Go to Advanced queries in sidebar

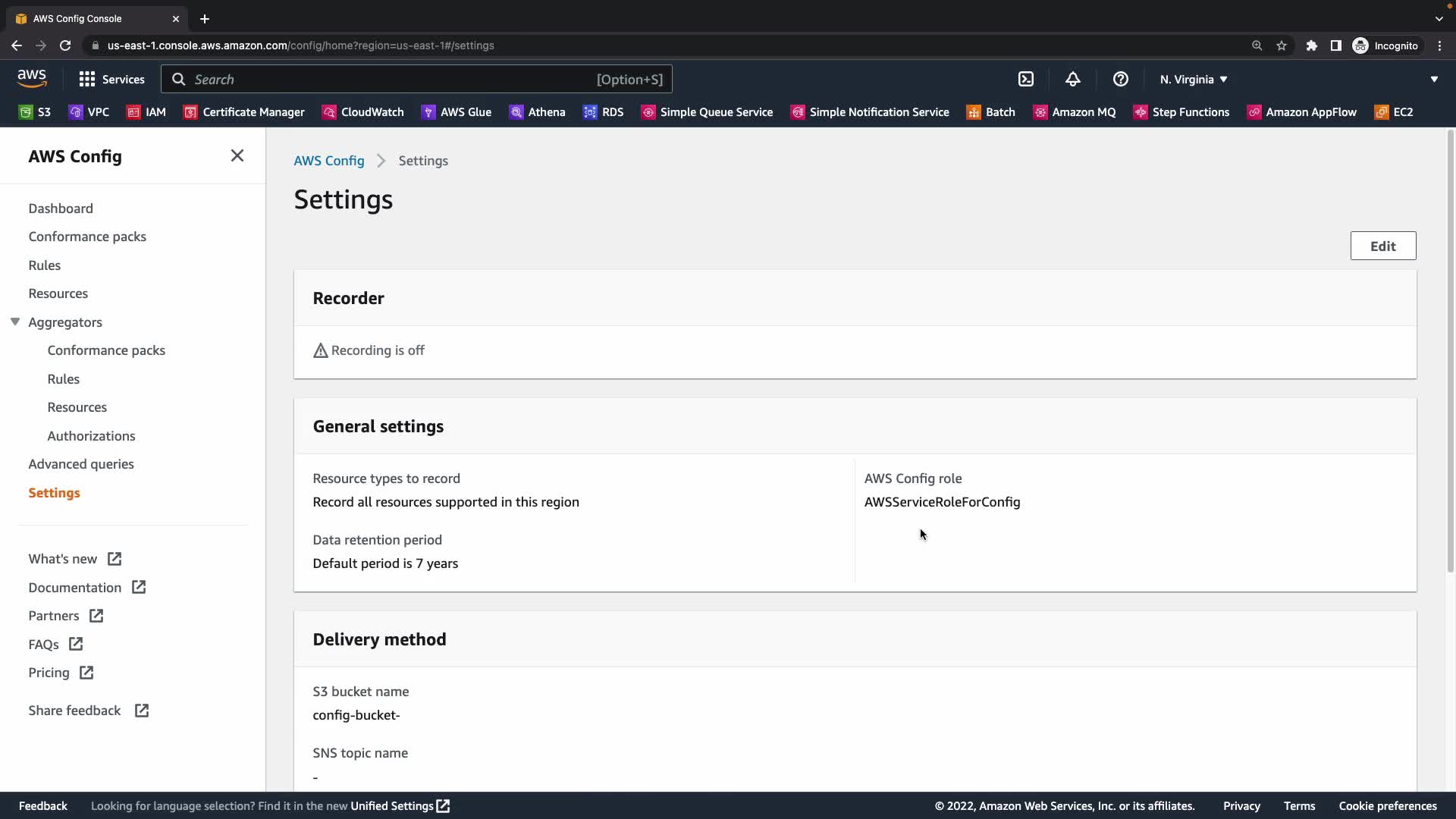click(x=81, y=464)
